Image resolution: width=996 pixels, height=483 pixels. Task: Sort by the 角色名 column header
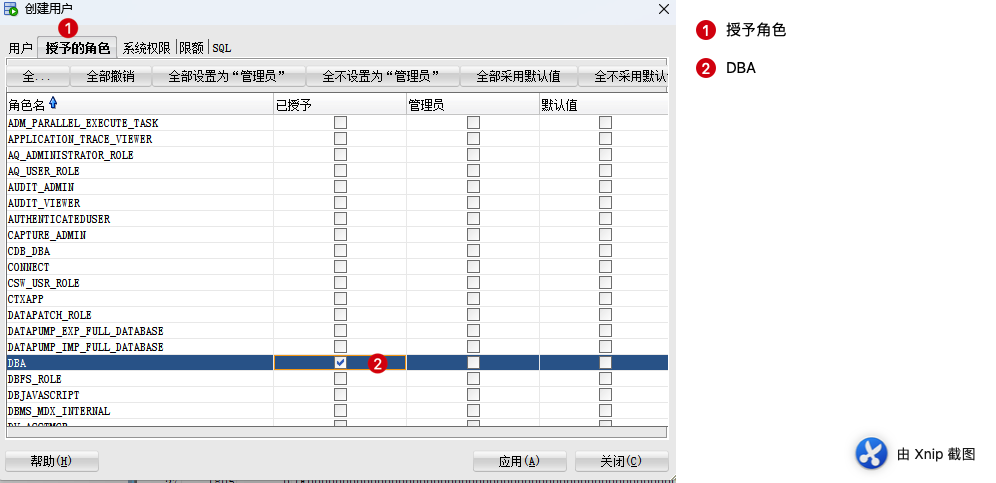coord(140,105)
